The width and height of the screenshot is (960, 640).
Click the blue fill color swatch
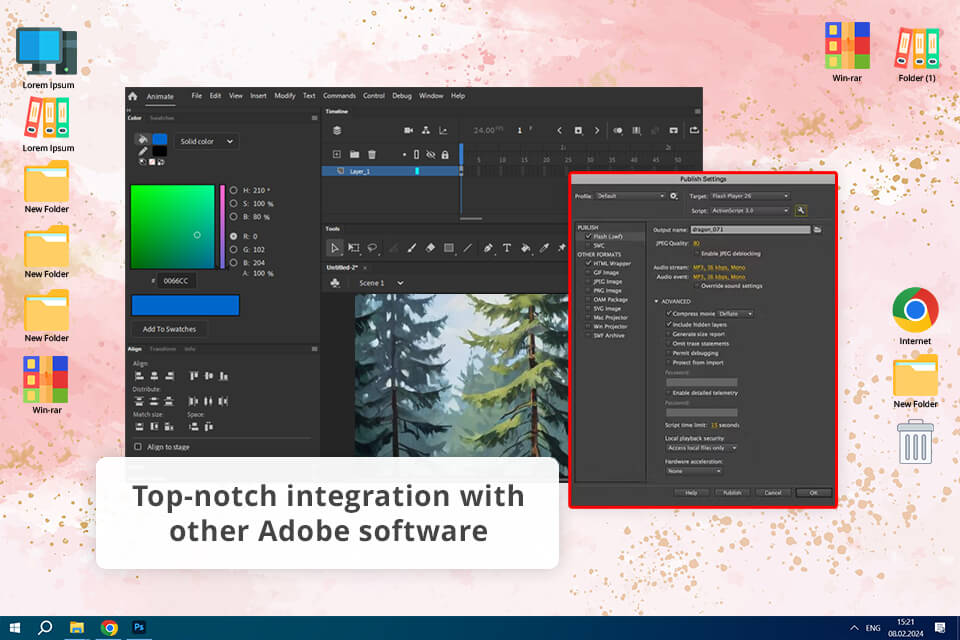pos(160,139)
